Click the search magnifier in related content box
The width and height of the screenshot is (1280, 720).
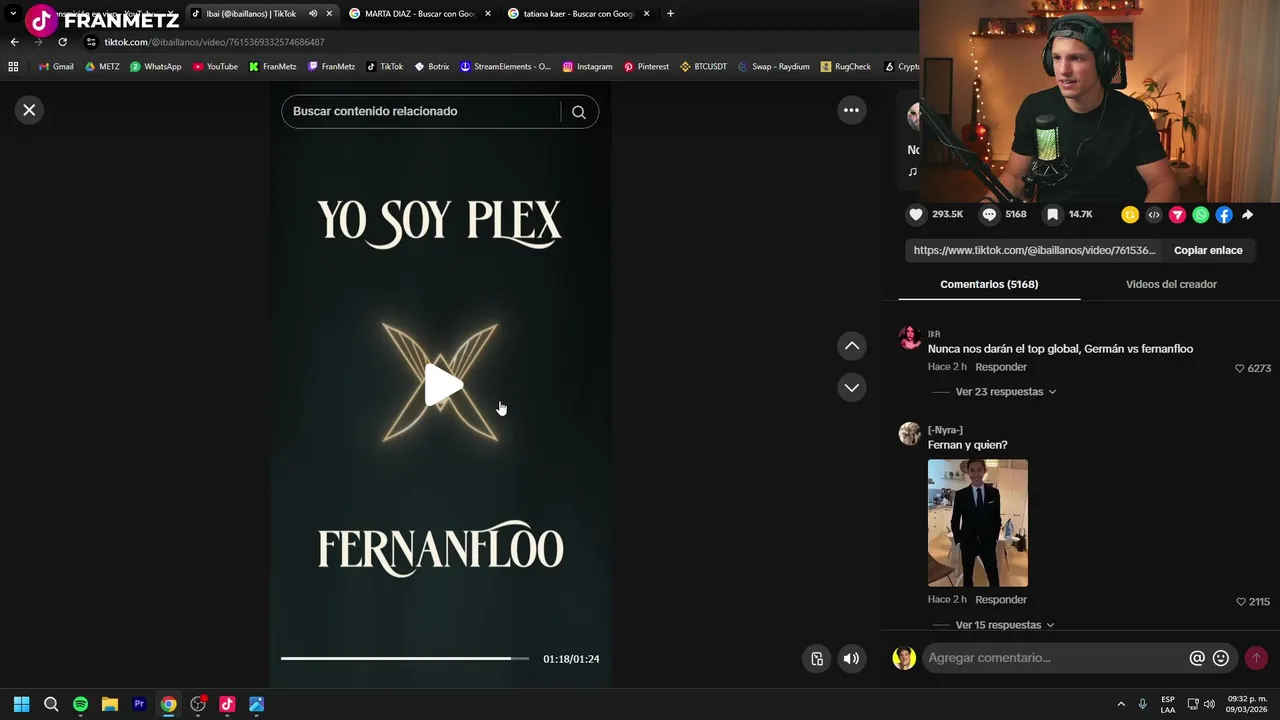tap(579, 112)
